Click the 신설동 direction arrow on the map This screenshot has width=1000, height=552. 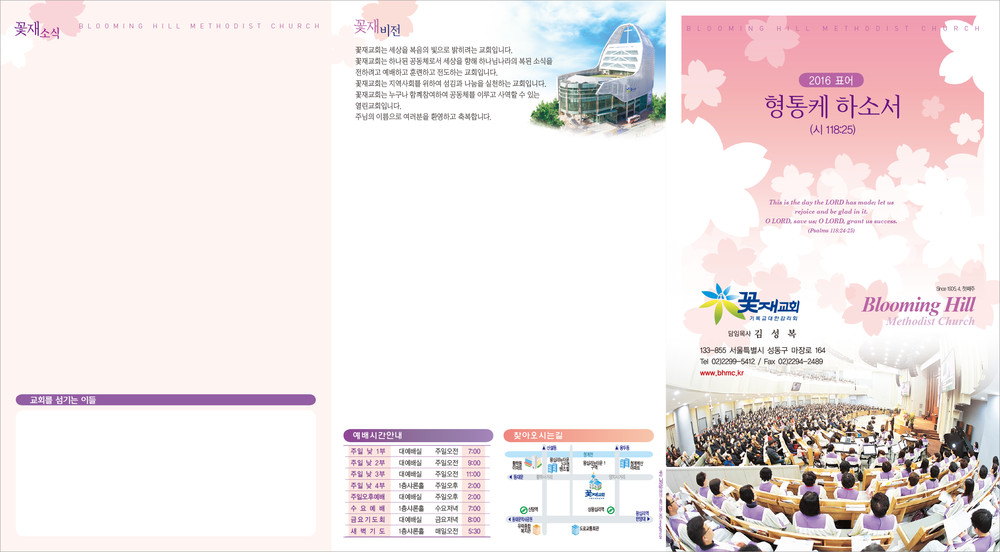[x=541, y=449]
